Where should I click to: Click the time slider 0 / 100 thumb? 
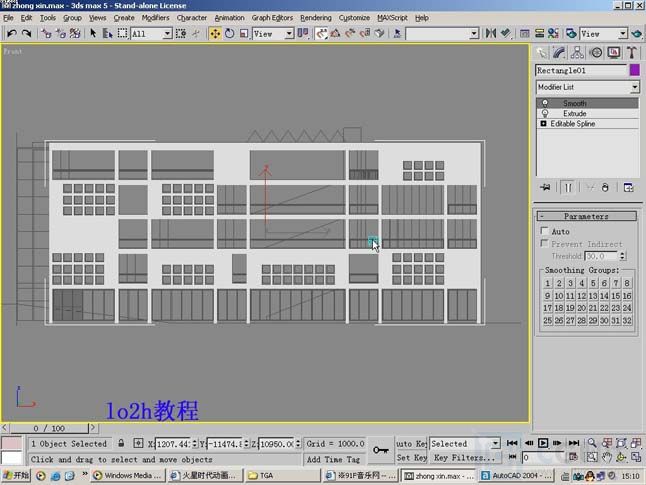pos(49,428)
